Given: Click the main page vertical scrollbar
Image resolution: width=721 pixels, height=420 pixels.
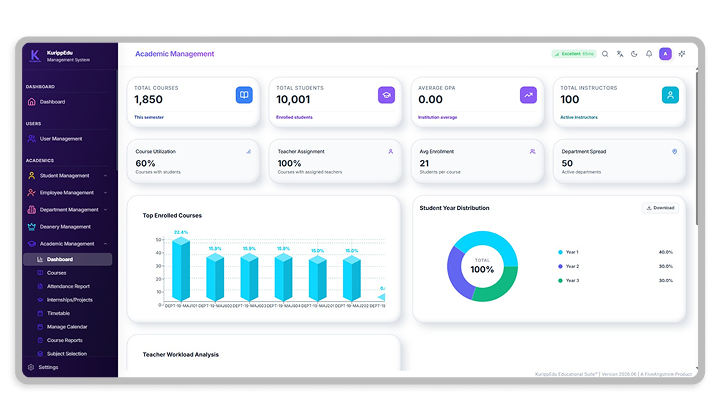Looking at the screenshot, I should pos(697,147).
